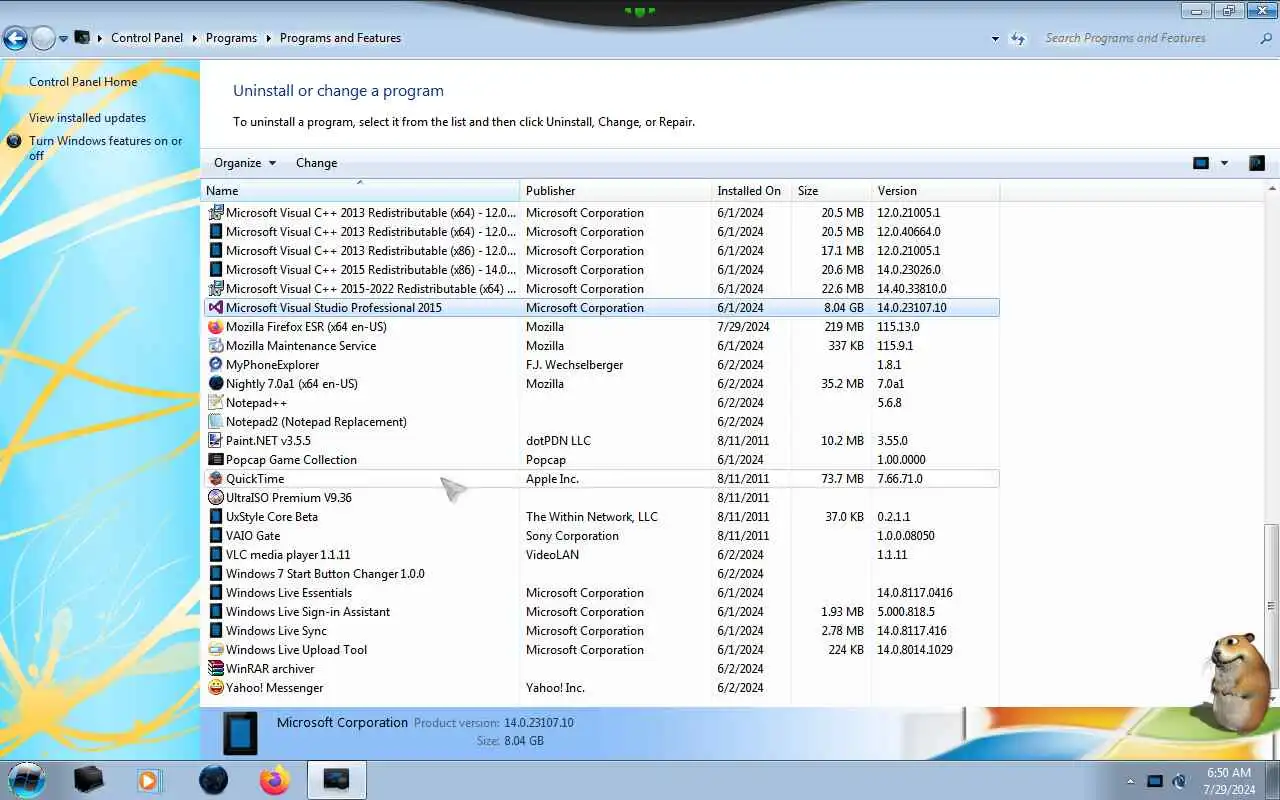Open the Organize dropdown menu

[x=245, y=163]
